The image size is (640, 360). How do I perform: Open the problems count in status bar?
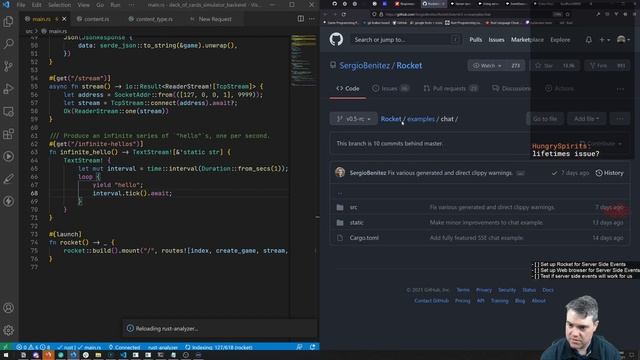point(33,347)
